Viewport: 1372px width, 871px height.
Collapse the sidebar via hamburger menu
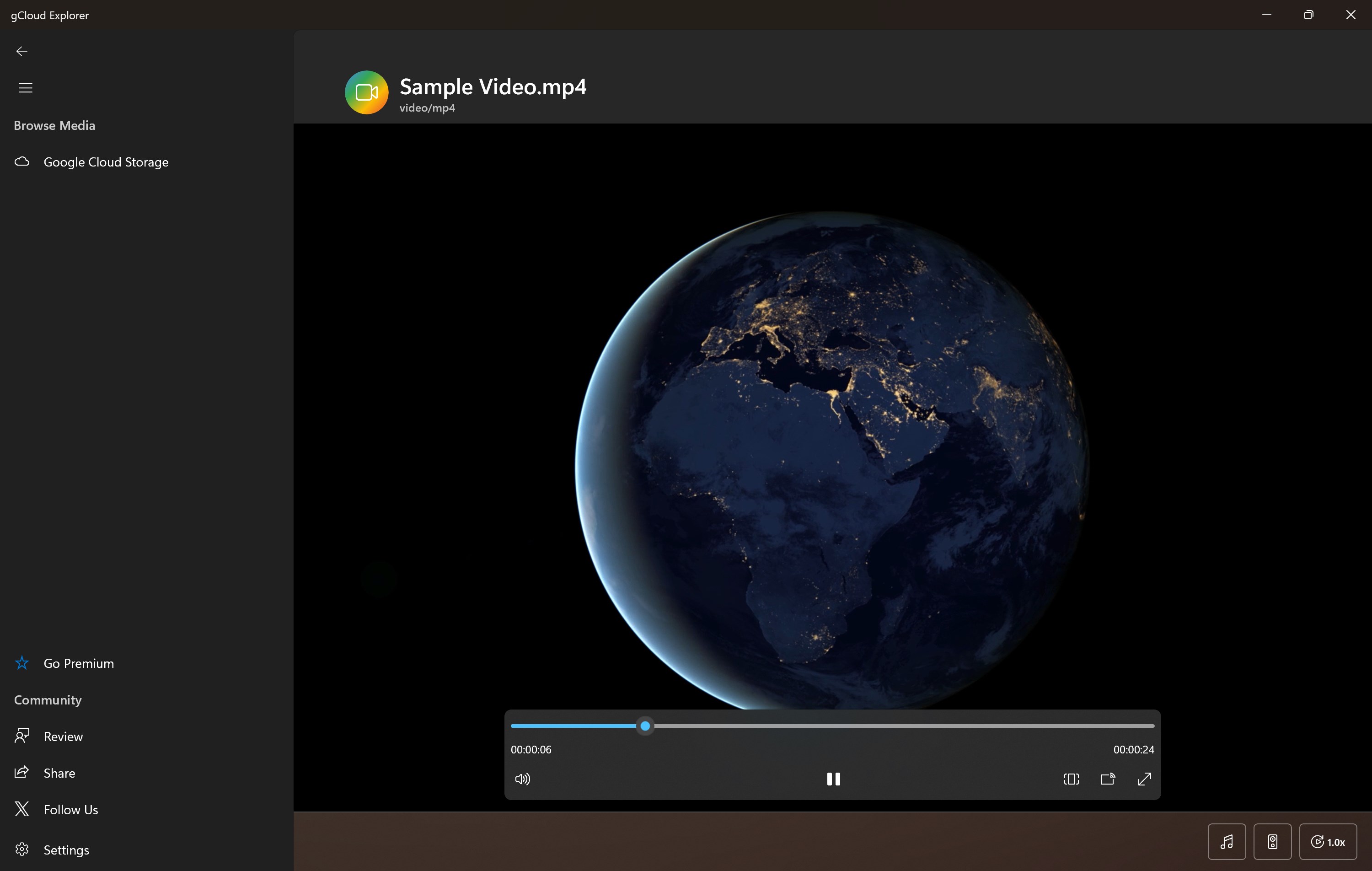coord(26,88)
